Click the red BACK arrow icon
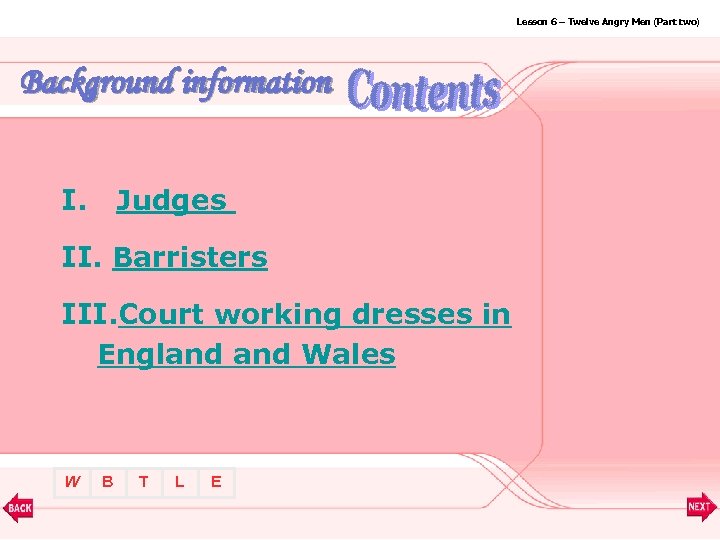Viewport: 720px width, 540px height. pyautogui.click(x=18, y=508)
